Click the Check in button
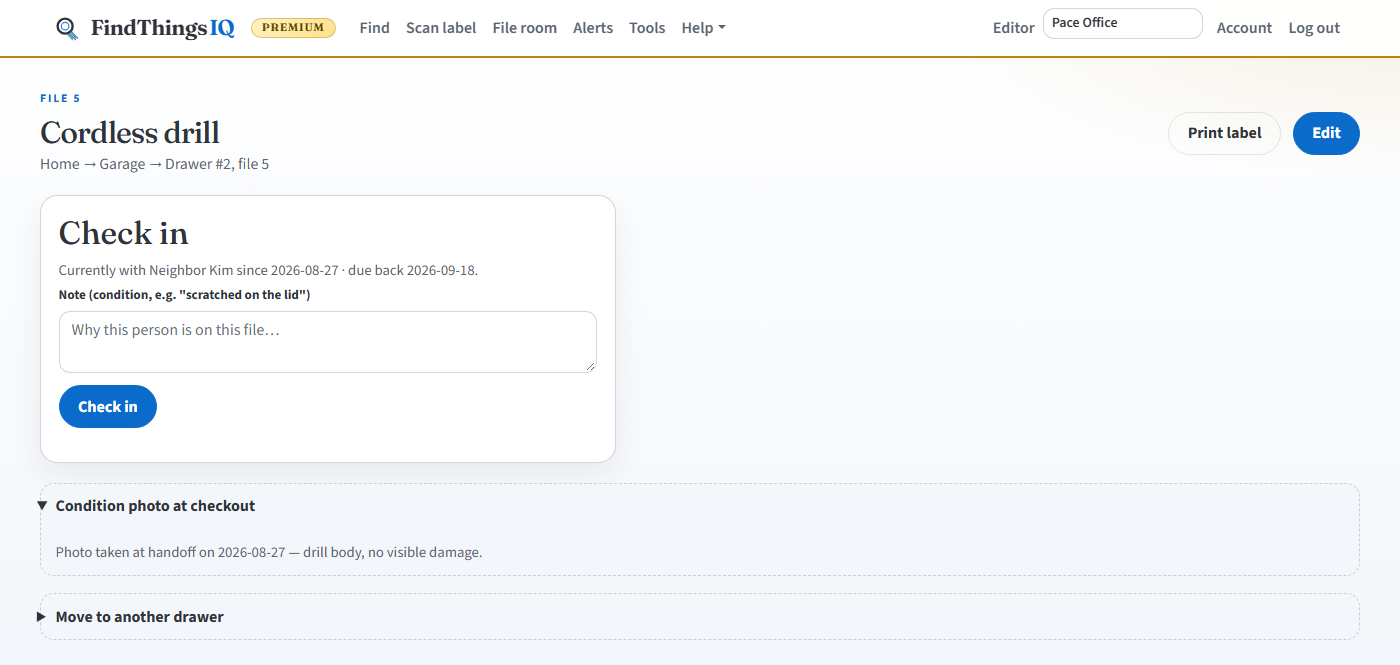Image resolution: width=1400 pixels, height=665 pixels. click(x=108, y=406)
